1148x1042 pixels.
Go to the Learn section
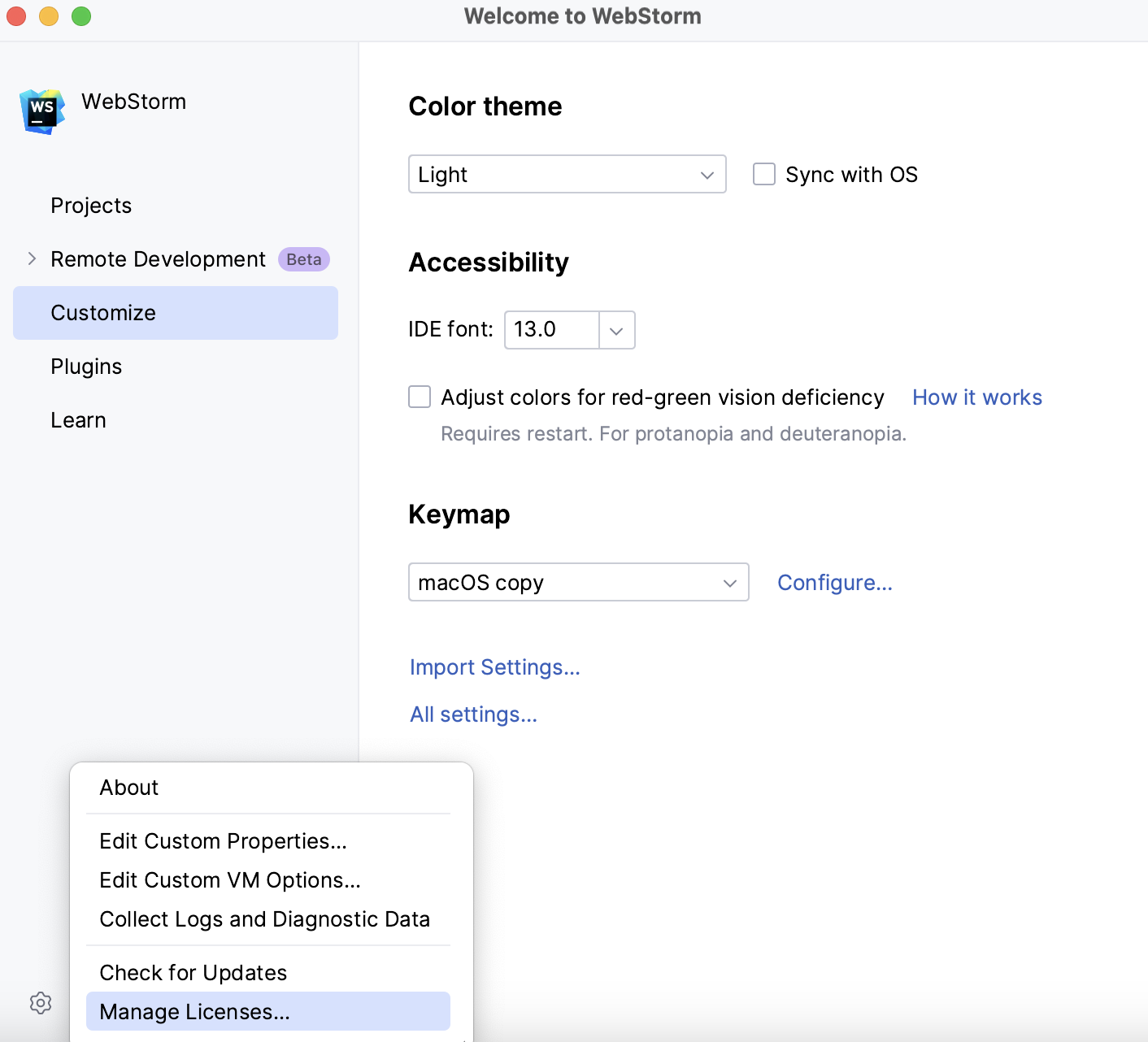78,419
